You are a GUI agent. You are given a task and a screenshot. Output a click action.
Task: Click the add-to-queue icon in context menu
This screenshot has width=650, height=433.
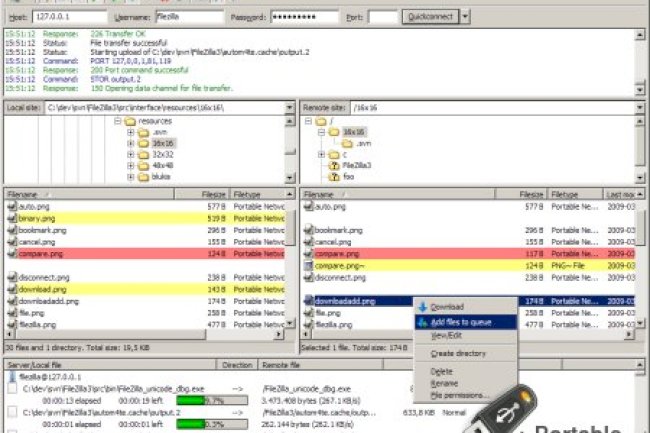coord(422,321)
